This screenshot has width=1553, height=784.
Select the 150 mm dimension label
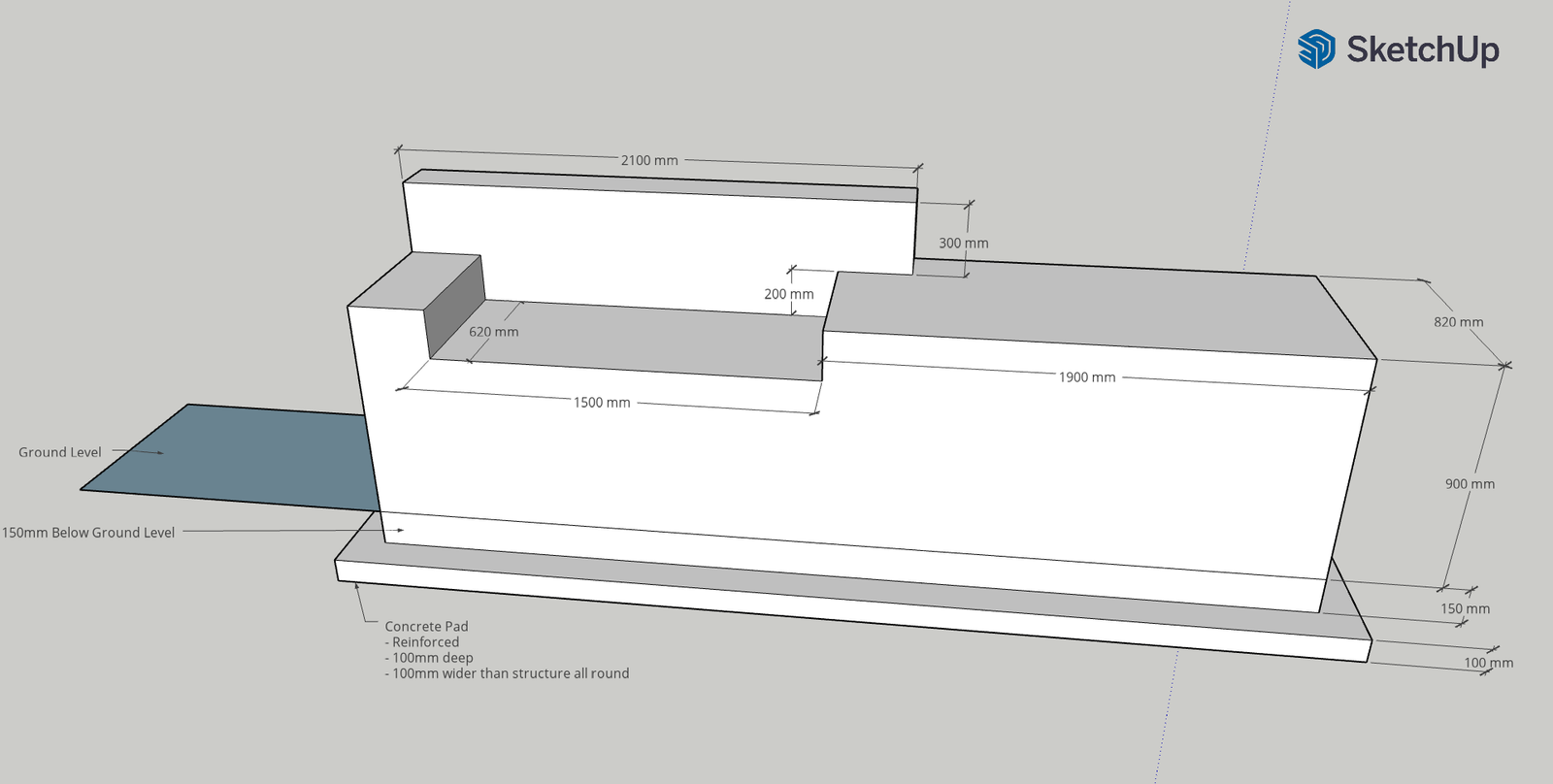coord(1465,609)
